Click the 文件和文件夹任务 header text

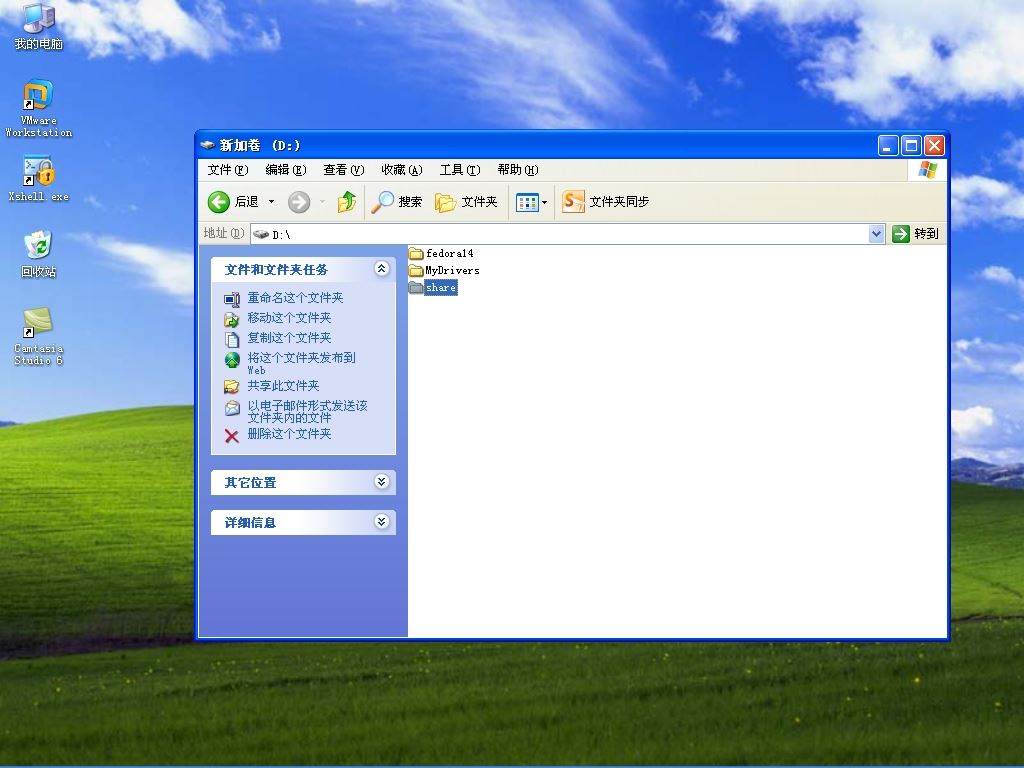276,270
